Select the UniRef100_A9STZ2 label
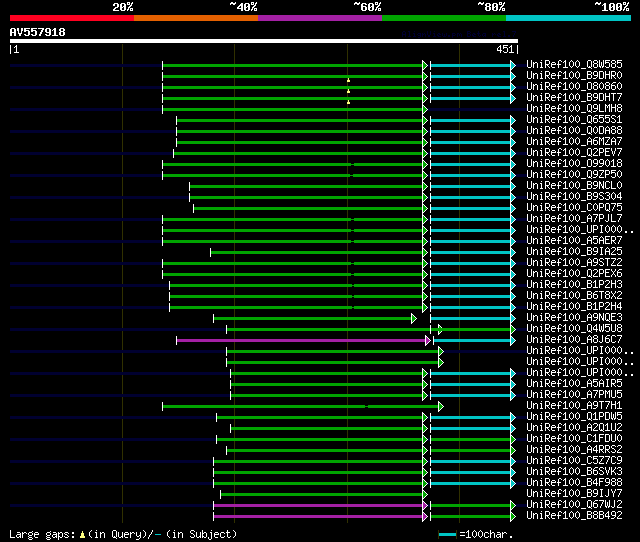Viewport: 640px width, 542px height. 574,262
